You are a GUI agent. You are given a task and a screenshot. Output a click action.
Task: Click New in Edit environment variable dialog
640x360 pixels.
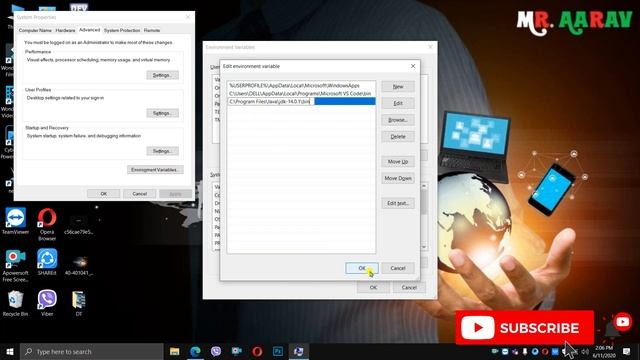398,87
